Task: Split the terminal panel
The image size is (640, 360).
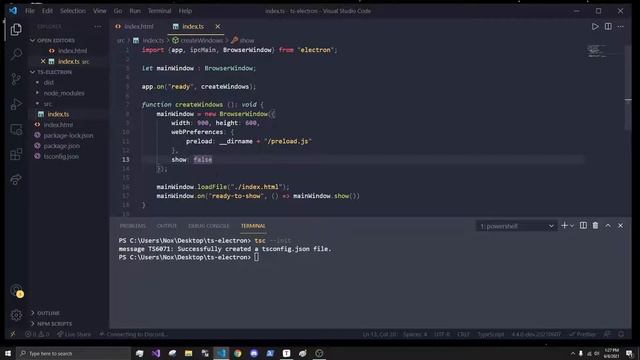Action: 583,225
